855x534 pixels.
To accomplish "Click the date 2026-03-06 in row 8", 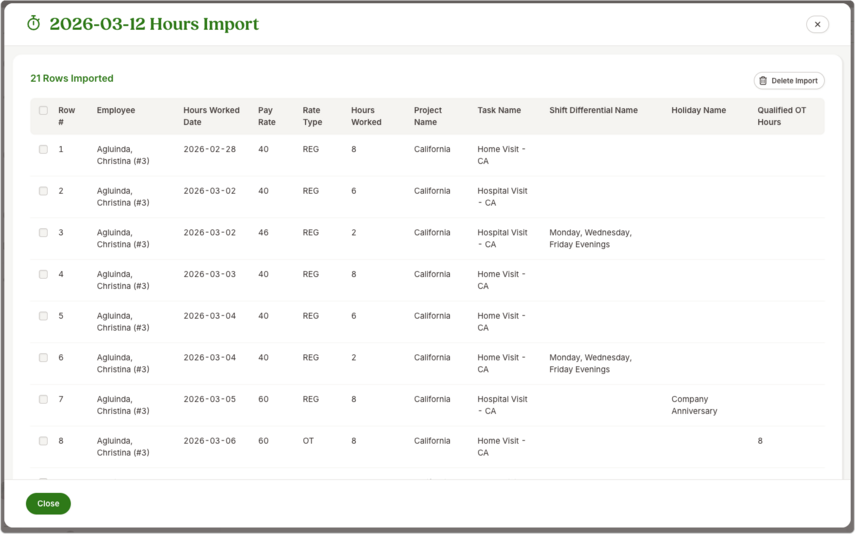I will click(x=209, y=441).
